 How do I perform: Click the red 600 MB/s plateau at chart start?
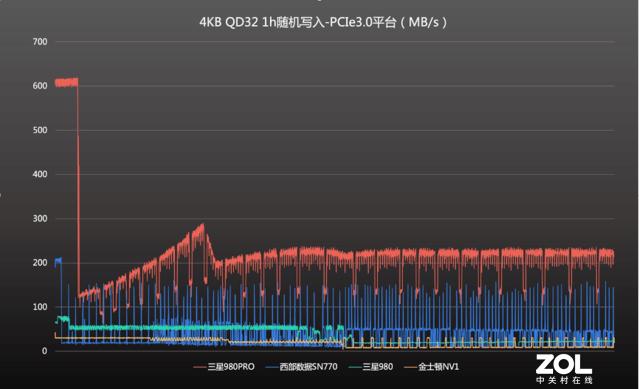coord(66,83)
